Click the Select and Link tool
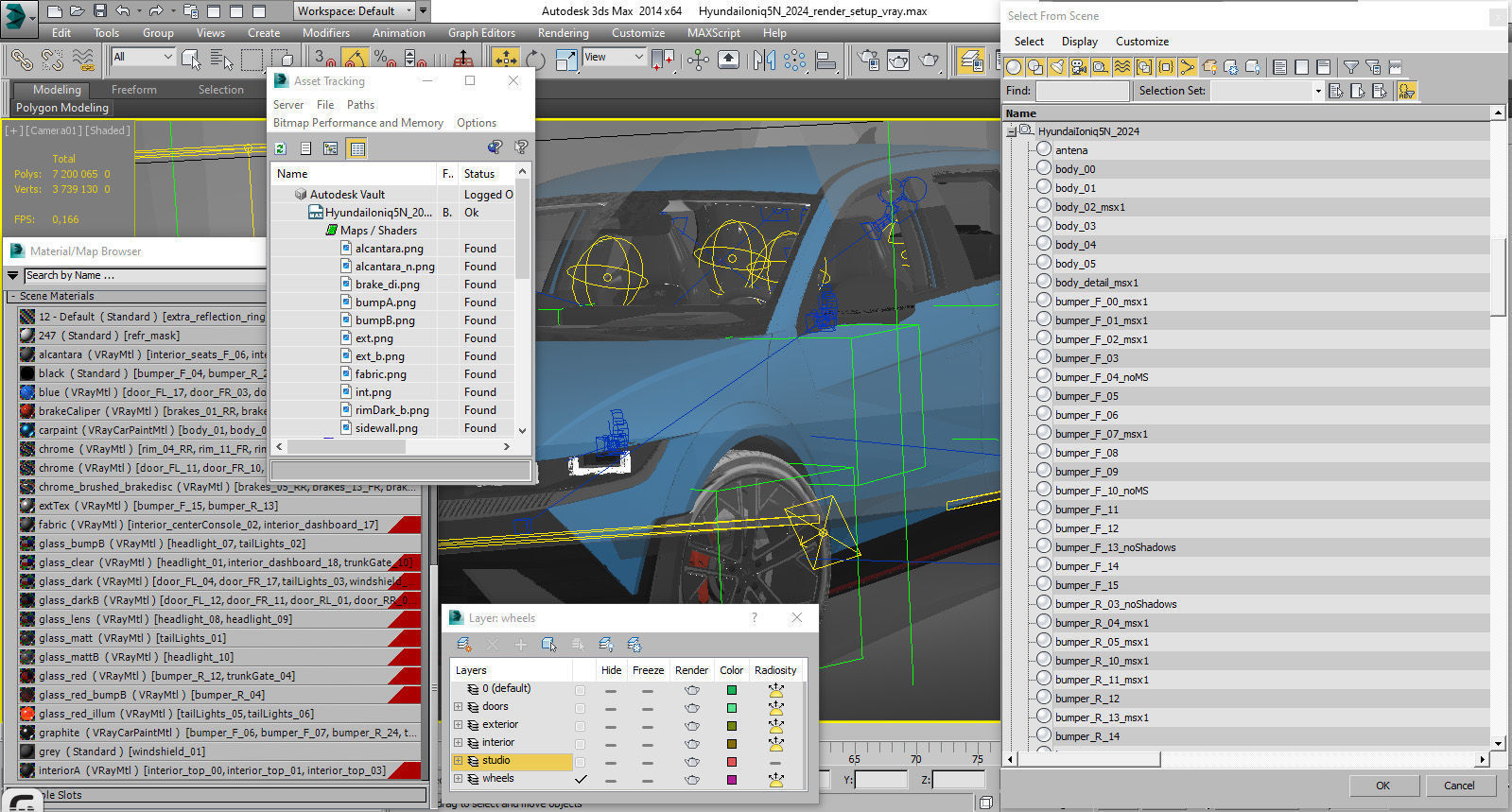1512x812 pixels. (x=22, y=60)
